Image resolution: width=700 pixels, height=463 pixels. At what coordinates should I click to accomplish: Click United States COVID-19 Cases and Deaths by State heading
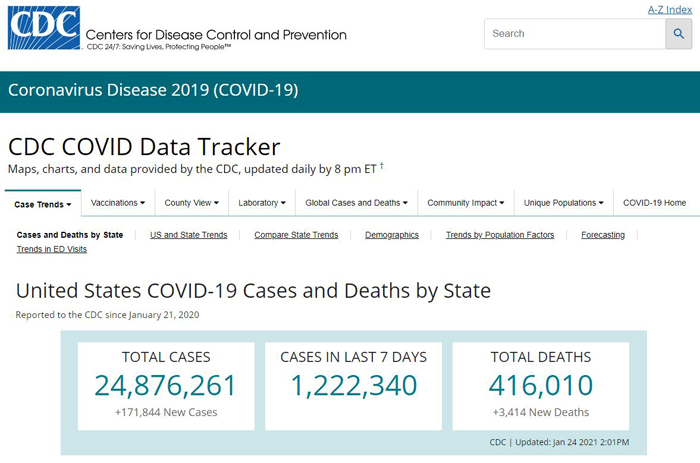(x=253, y=291)
